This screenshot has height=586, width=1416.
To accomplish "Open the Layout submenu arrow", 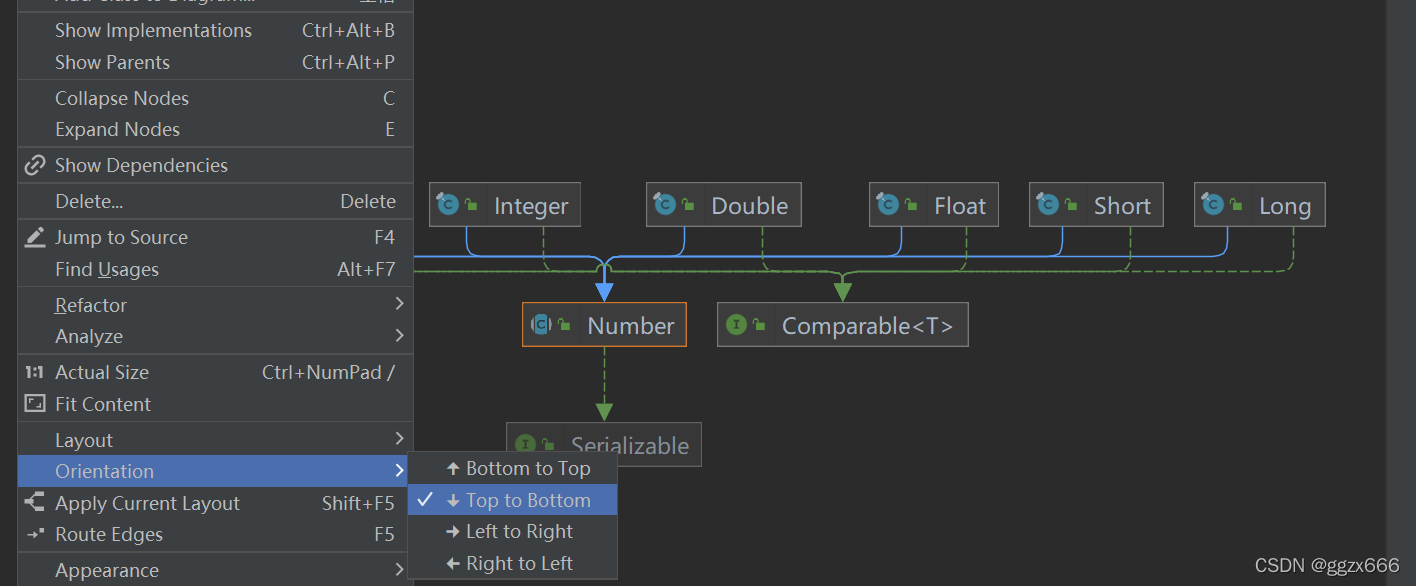I will coord(399,438).
